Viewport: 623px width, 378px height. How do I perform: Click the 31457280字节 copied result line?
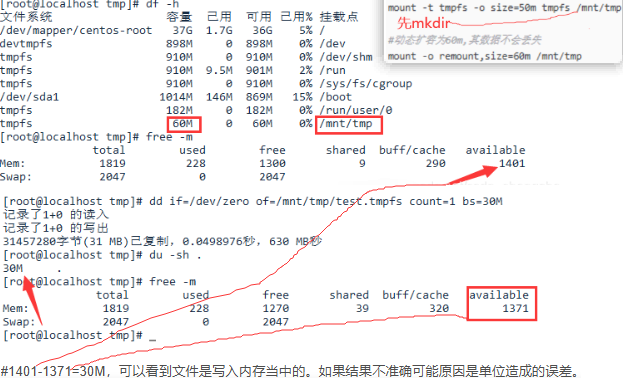162,241
